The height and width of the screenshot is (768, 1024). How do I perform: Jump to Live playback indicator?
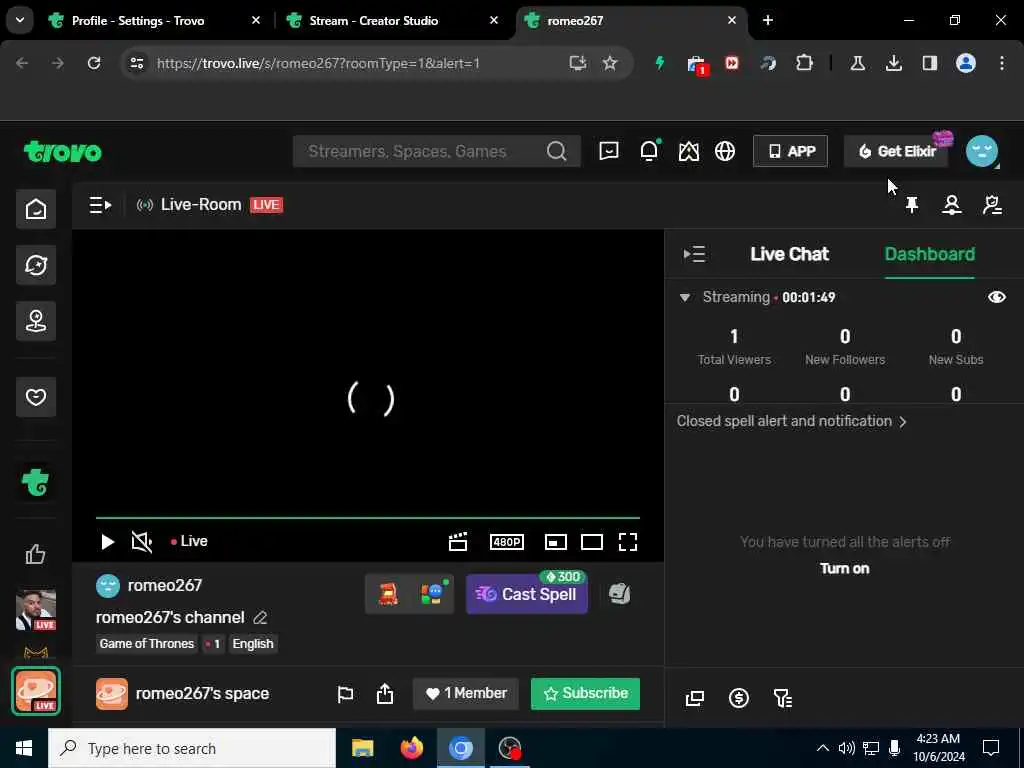[189, 541]
